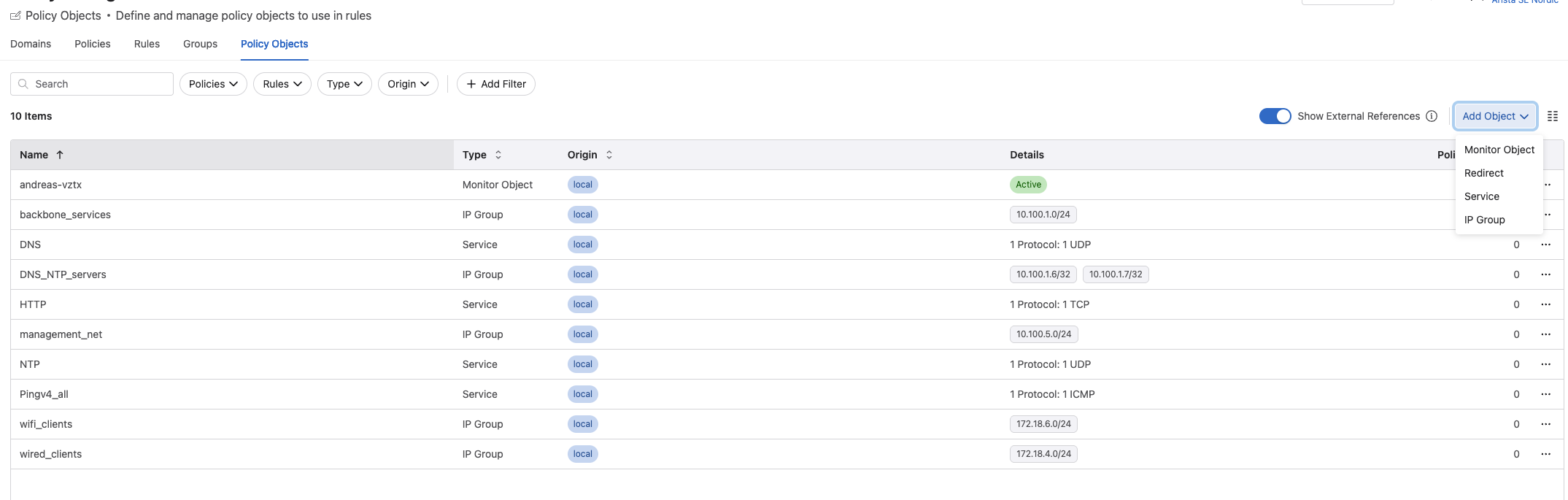Image resolution: width=1568 pixels, height=500 pixels.
Task: Click the 10.100.1.7/32 address chip
Action: pos(1116,274)
